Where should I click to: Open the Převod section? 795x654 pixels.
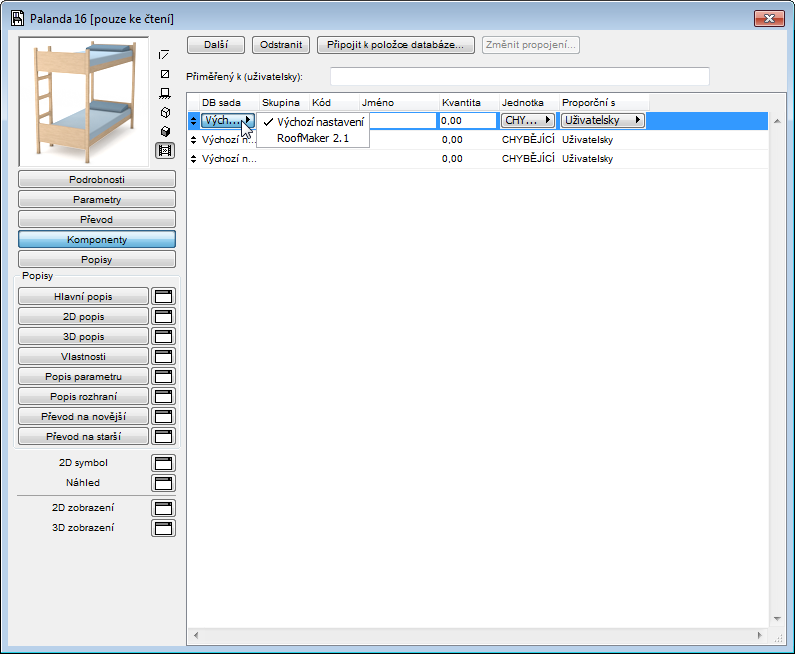97,220
